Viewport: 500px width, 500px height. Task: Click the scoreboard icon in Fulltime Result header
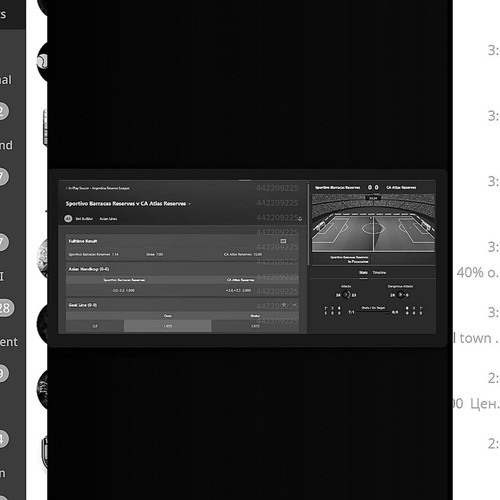click(x=283, y=241)
